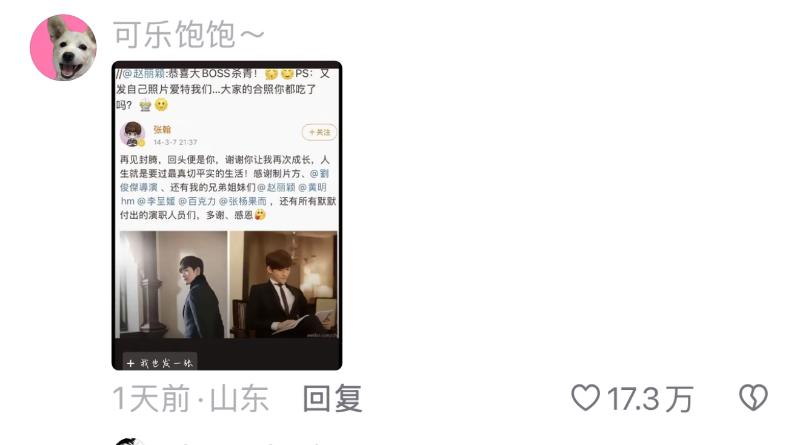The image size is (800, 445).
Task: Tap the +关注 follow button
Action: coord(319,132)
